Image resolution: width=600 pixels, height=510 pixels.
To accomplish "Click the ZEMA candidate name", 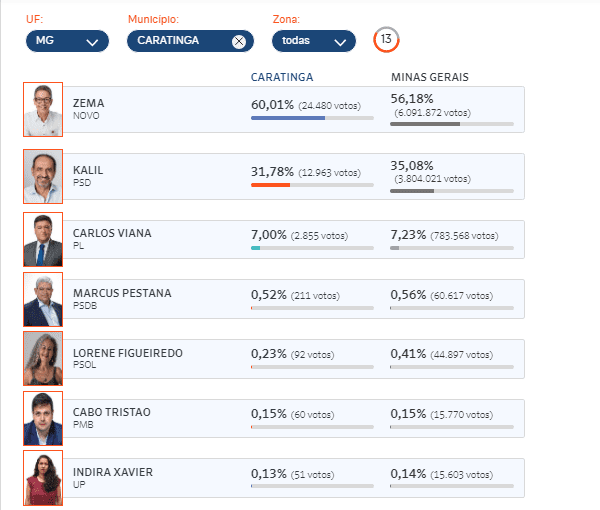I will tap(89, 103).
